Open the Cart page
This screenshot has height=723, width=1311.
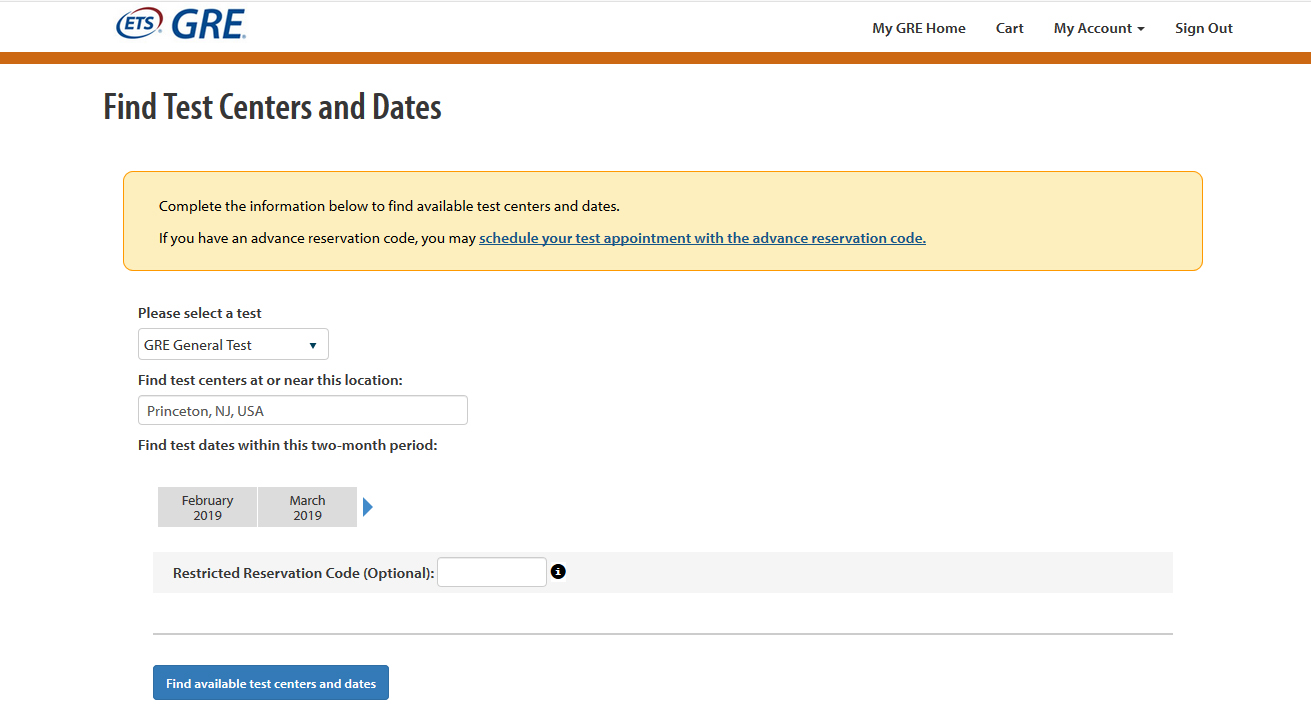(1010, 28)
